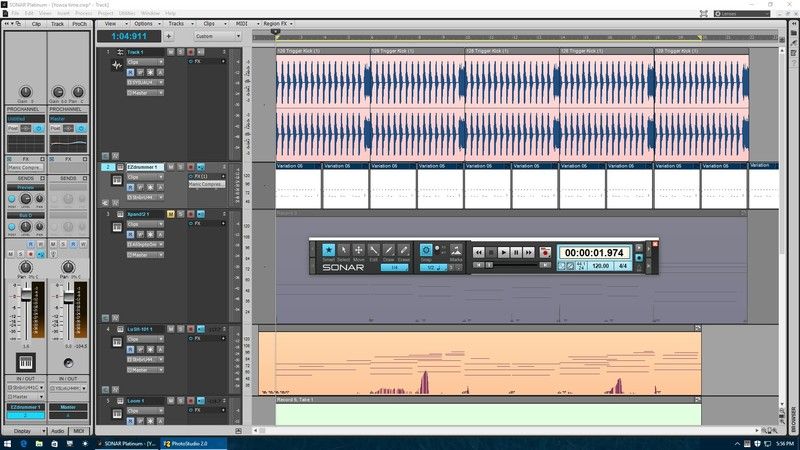Click the Audio button in inspector
800x450 pixels.
pos(58,431)
